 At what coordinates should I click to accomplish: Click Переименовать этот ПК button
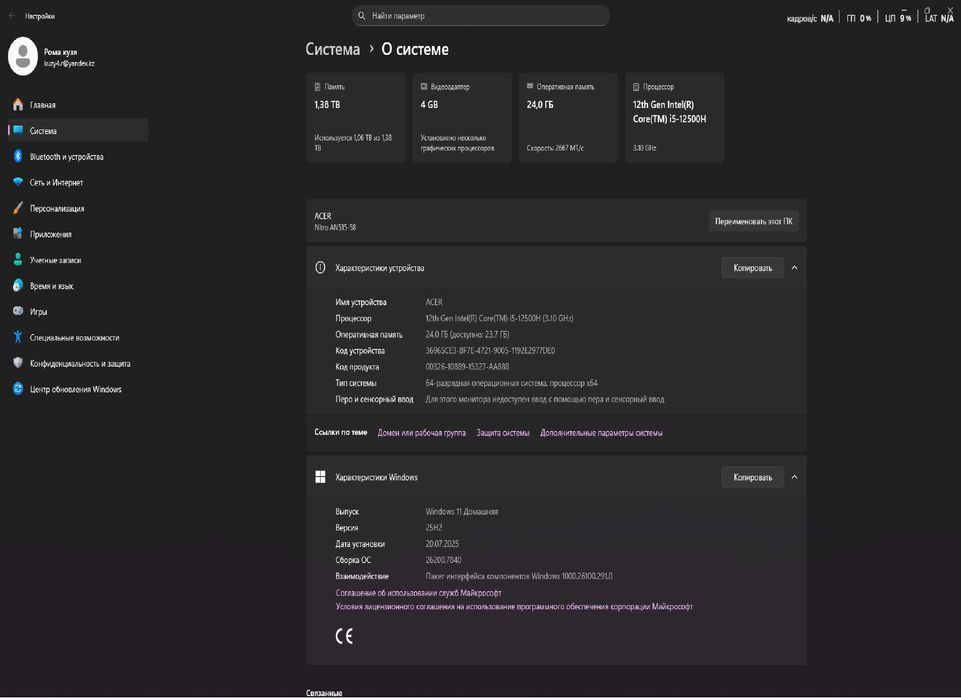coord(753,221)
